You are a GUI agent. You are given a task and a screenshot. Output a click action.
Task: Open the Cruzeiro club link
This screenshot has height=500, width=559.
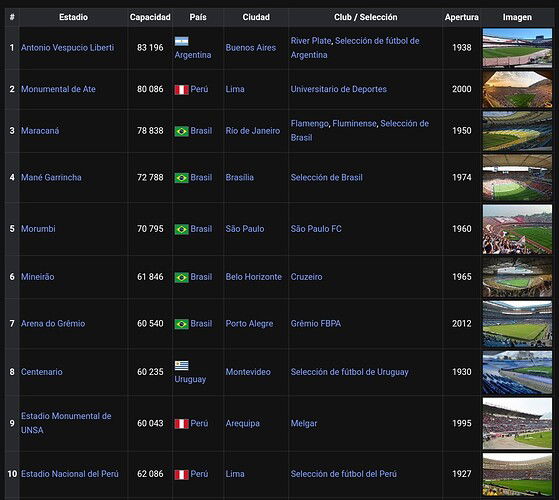coord(306,277)
